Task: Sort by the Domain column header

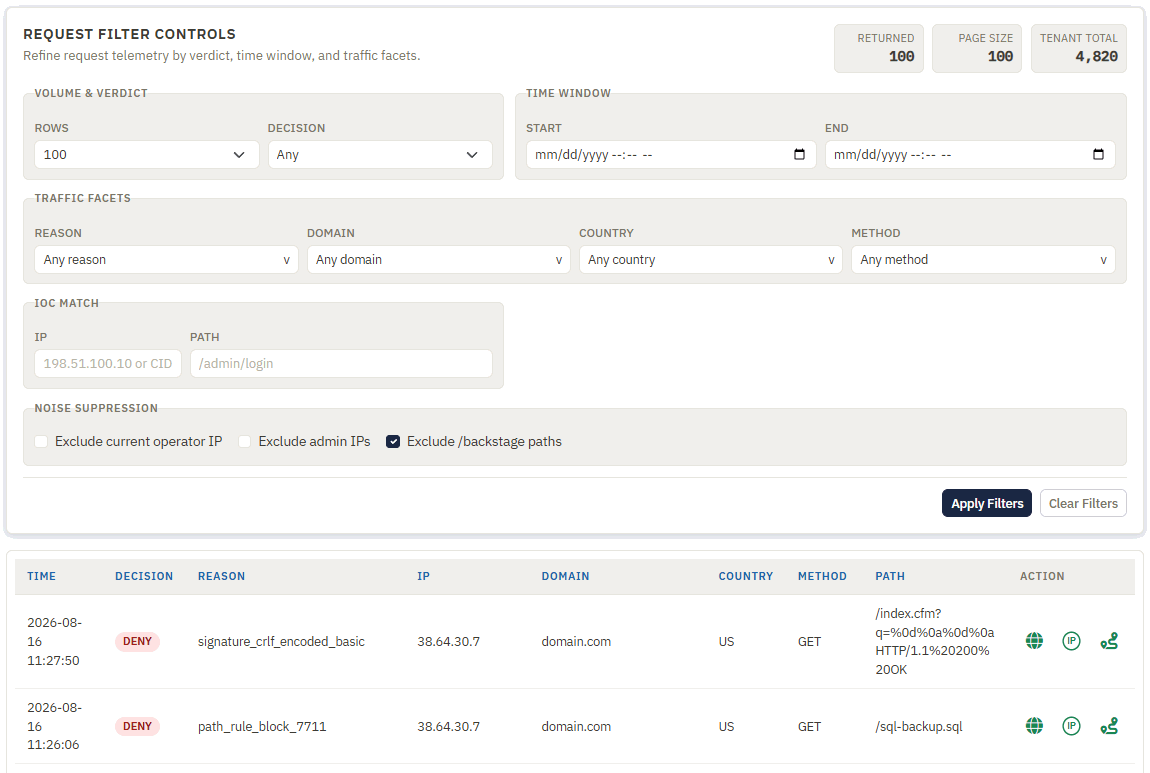Action: (565, 576)
